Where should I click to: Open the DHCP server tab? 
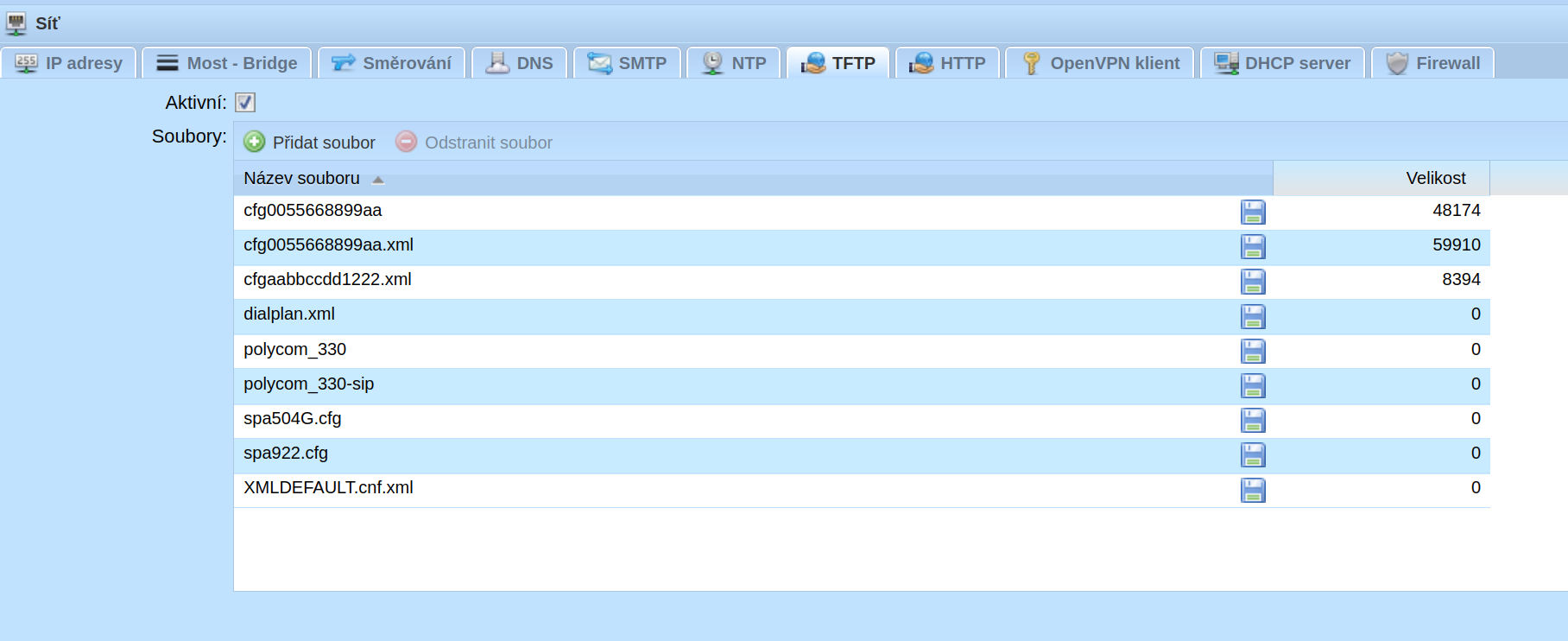1282,63
